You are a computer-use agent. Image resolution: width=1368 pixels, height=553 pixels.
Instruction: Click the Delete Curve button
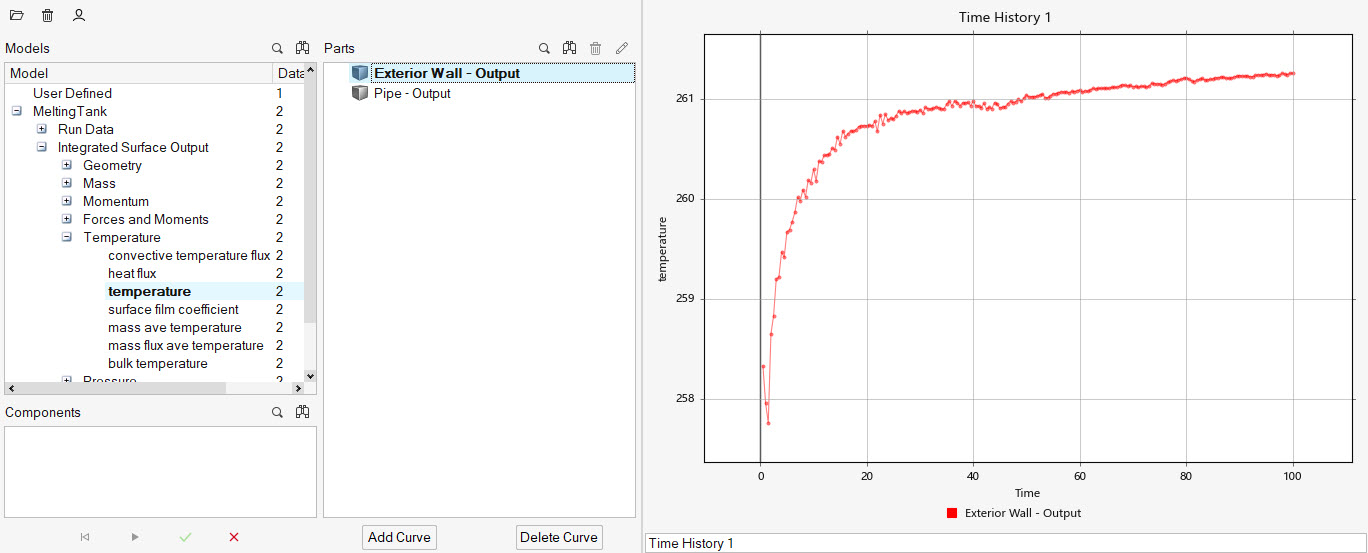coord(559,537)
